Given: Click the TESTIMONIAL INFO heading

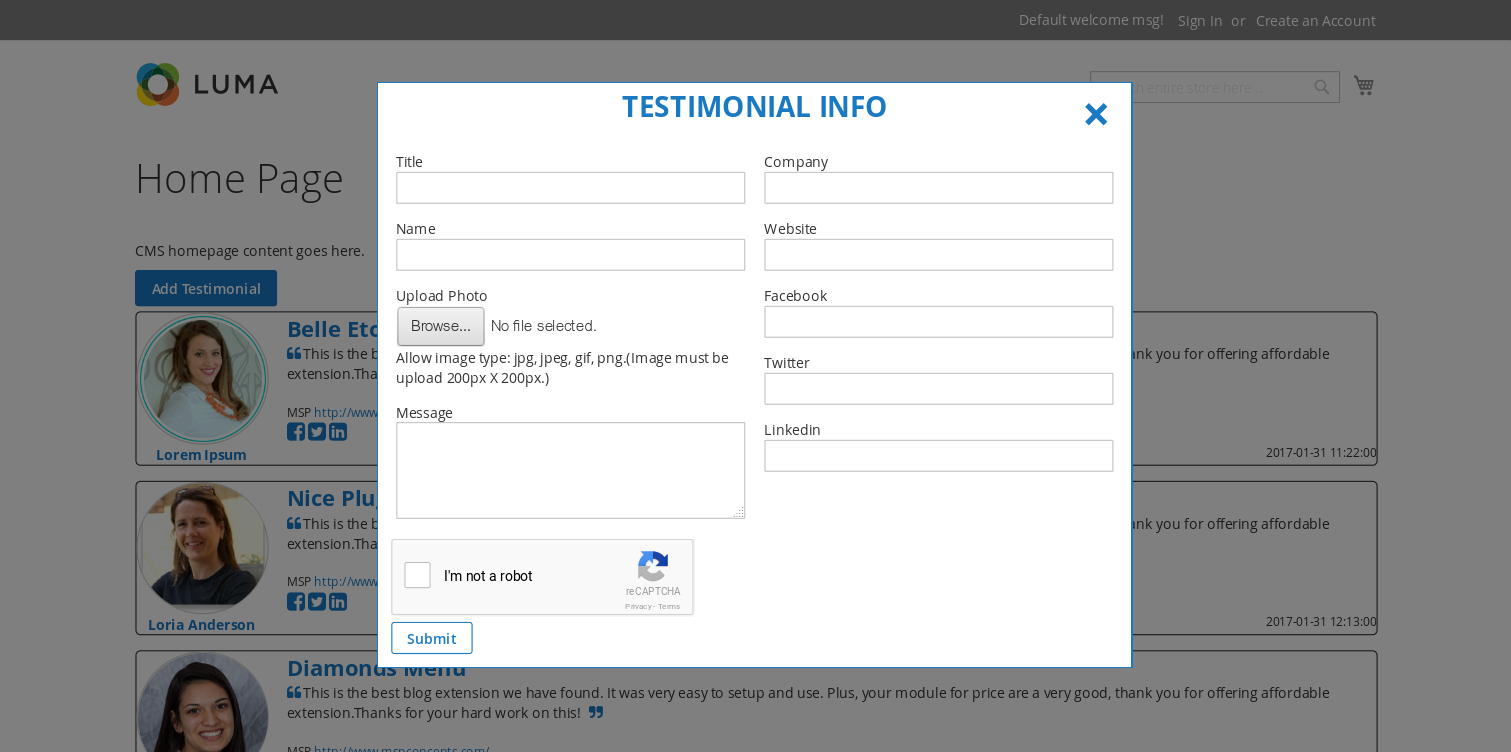Looking at the screenshot, I should point(754,106).
